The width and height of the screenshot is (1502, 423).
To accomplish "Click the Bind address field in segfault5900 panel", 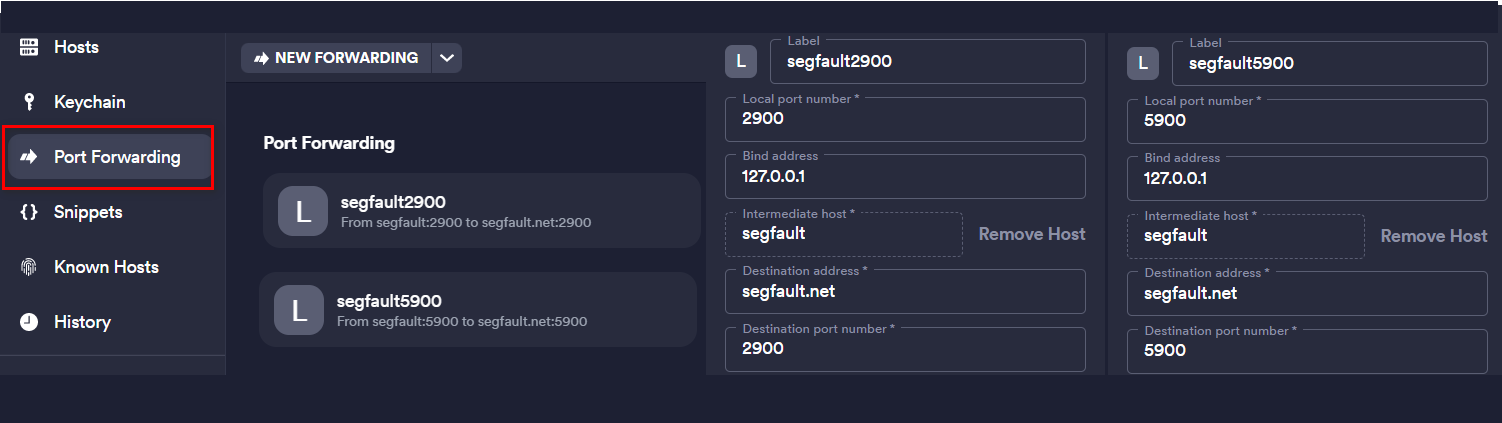I will point(1308,178).
